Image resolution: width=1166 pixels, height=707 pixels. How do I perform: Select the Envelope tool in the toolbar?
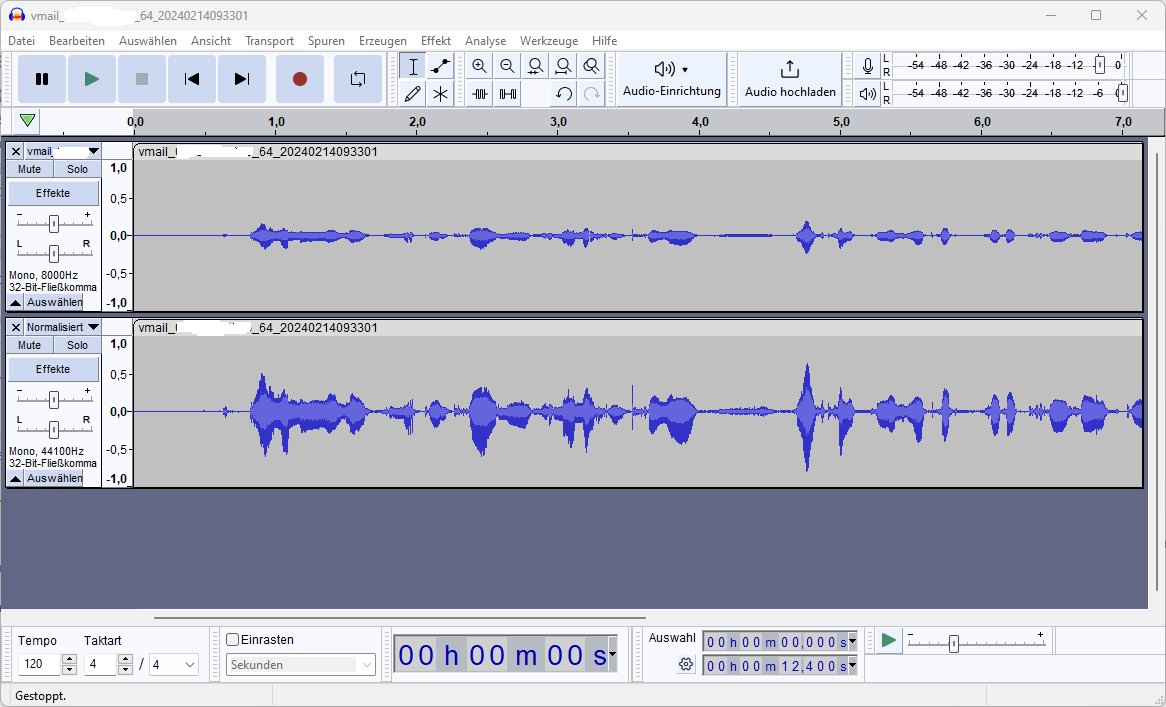coord(440,67)
